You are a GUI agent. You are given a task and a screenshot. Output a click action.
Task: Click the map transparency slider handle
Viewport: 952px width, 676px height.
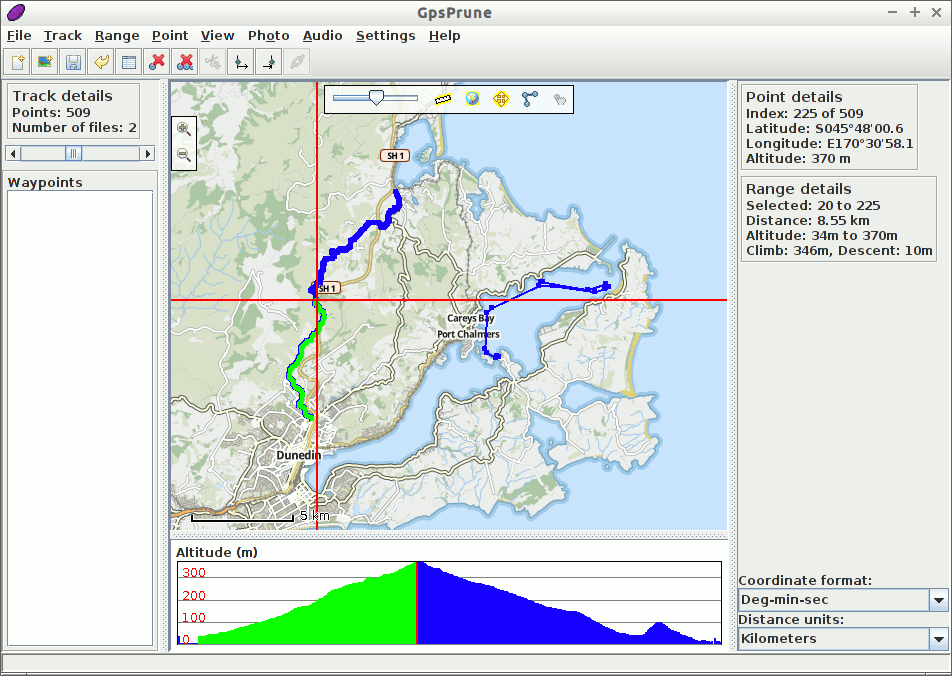[376, 97]
